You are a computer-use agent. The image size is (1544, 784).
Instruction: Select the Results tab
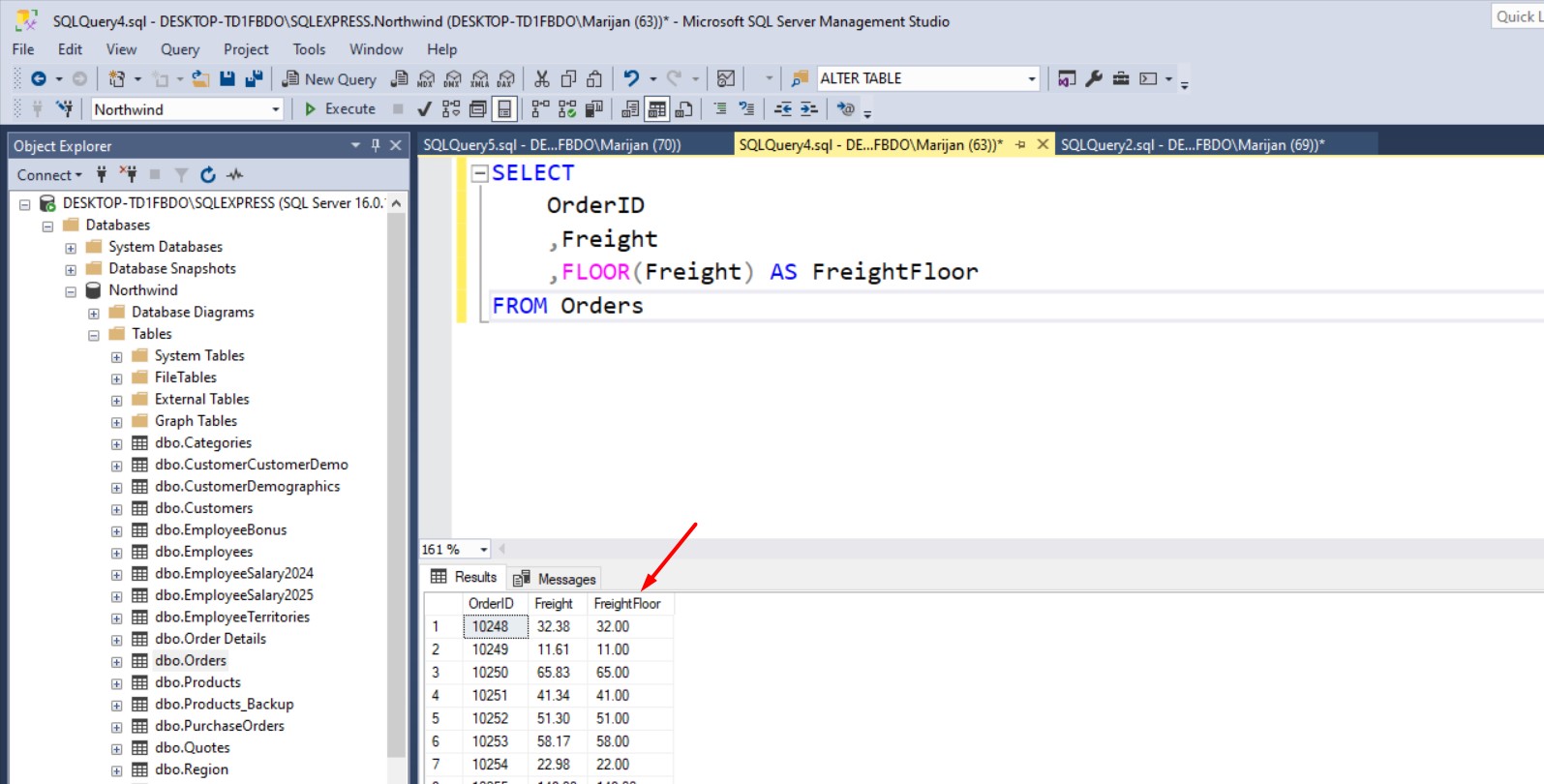(464, 577)
